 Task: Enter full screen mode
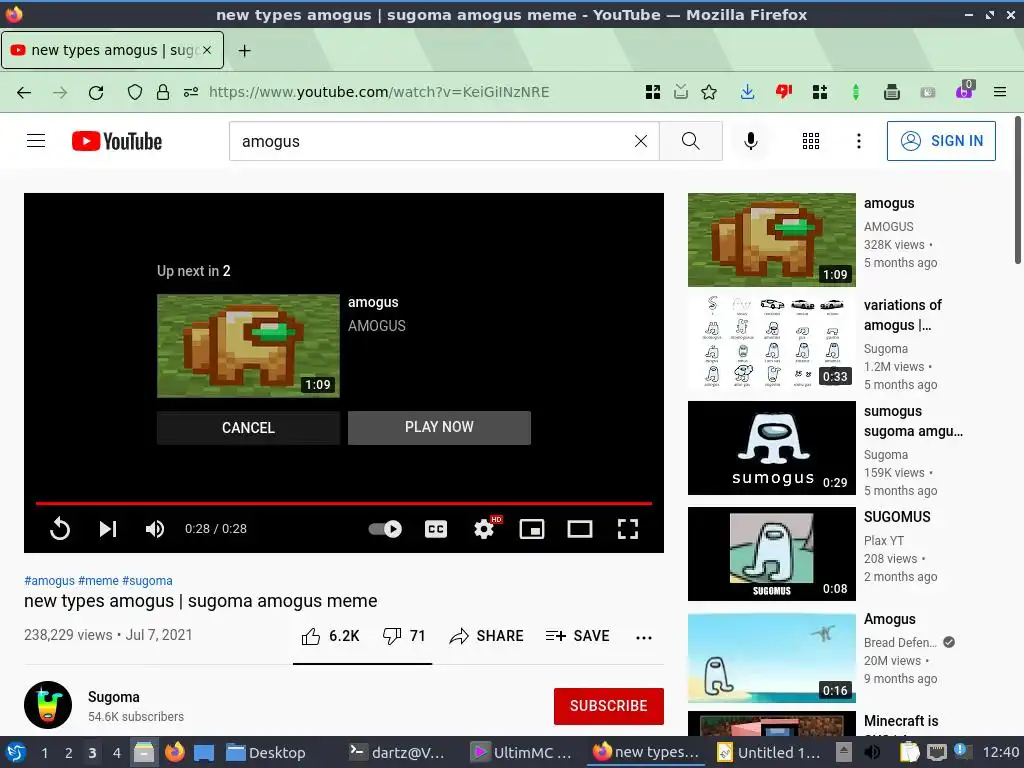(x=628, y=528)
